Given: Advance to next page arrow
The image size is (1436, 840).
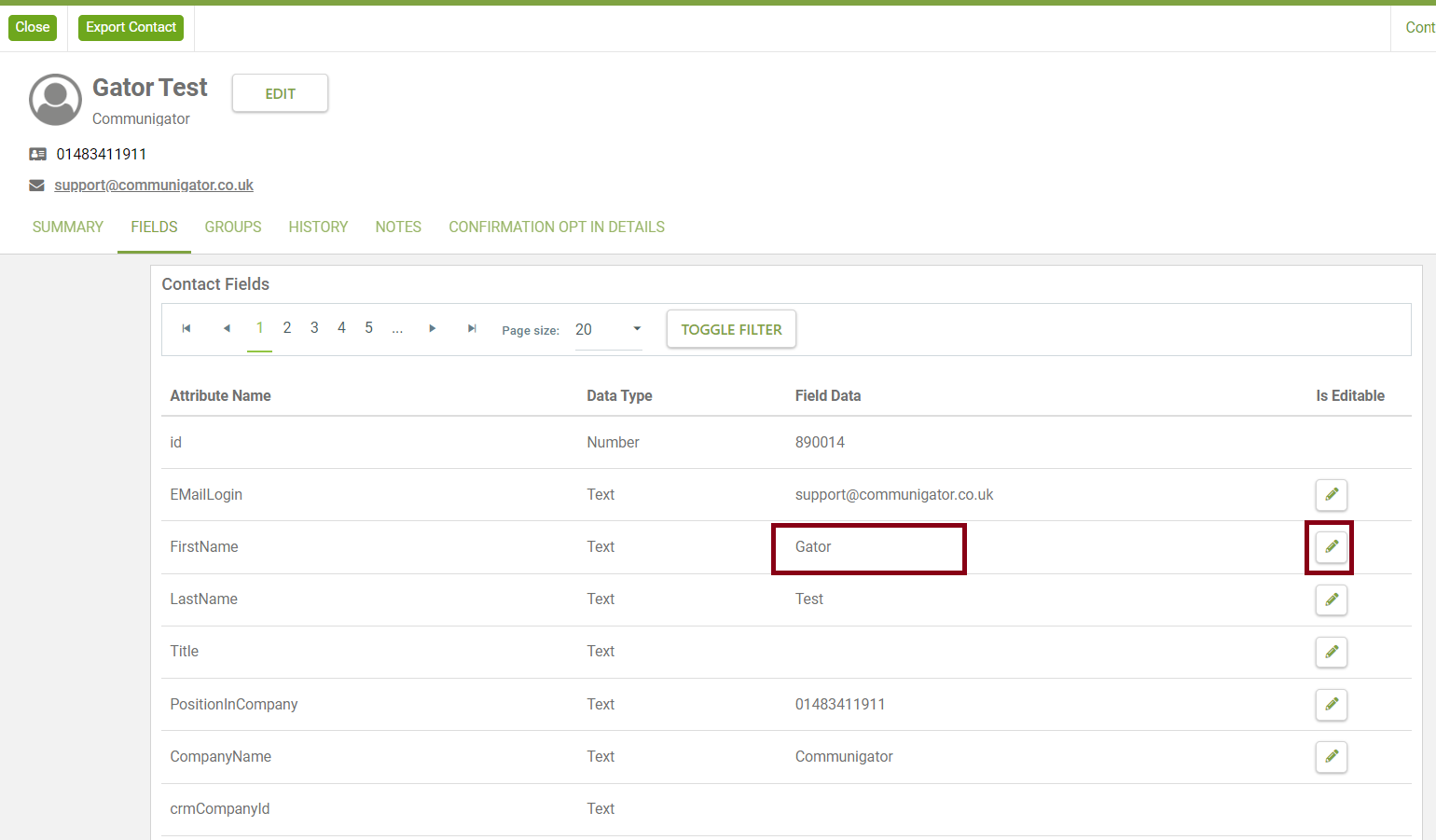Looking at the screenshot, I should coord(432,328).
